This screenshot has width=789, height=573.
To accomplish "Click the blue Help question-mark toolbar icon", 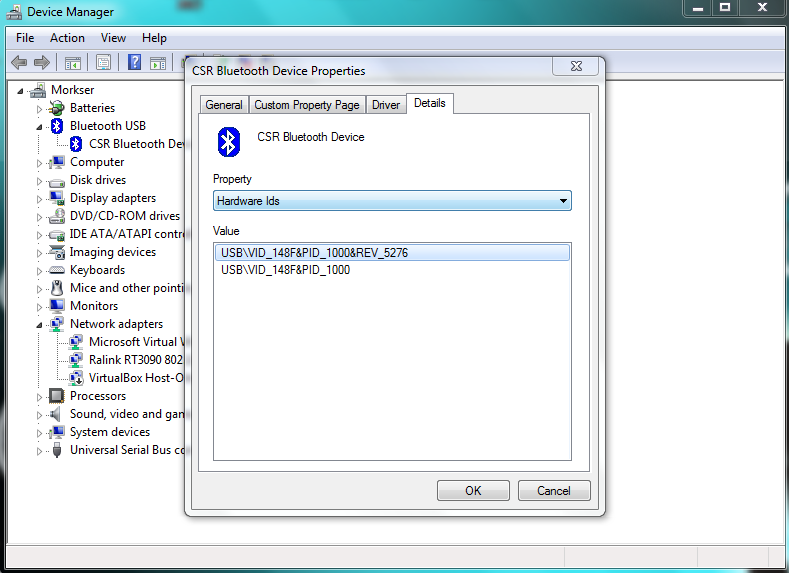I will tap(134, 62).
